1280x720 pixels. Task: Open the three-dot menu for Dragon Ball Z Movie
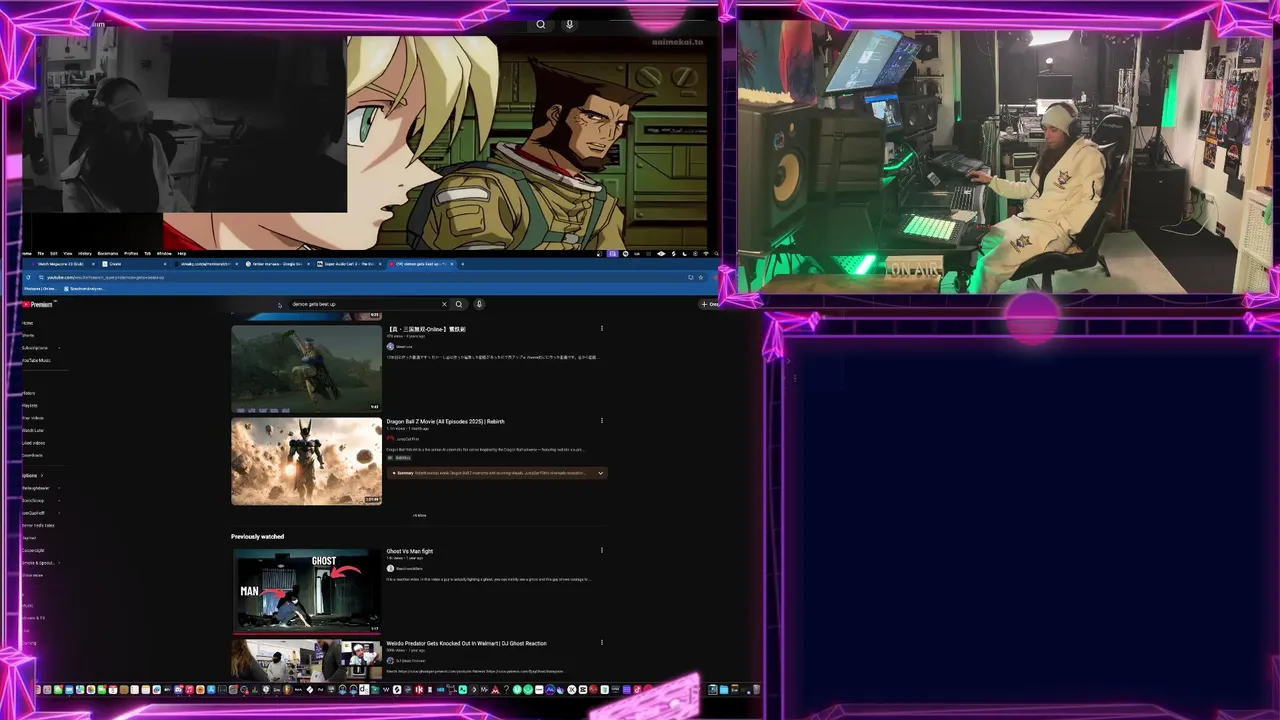coord(601,421)
